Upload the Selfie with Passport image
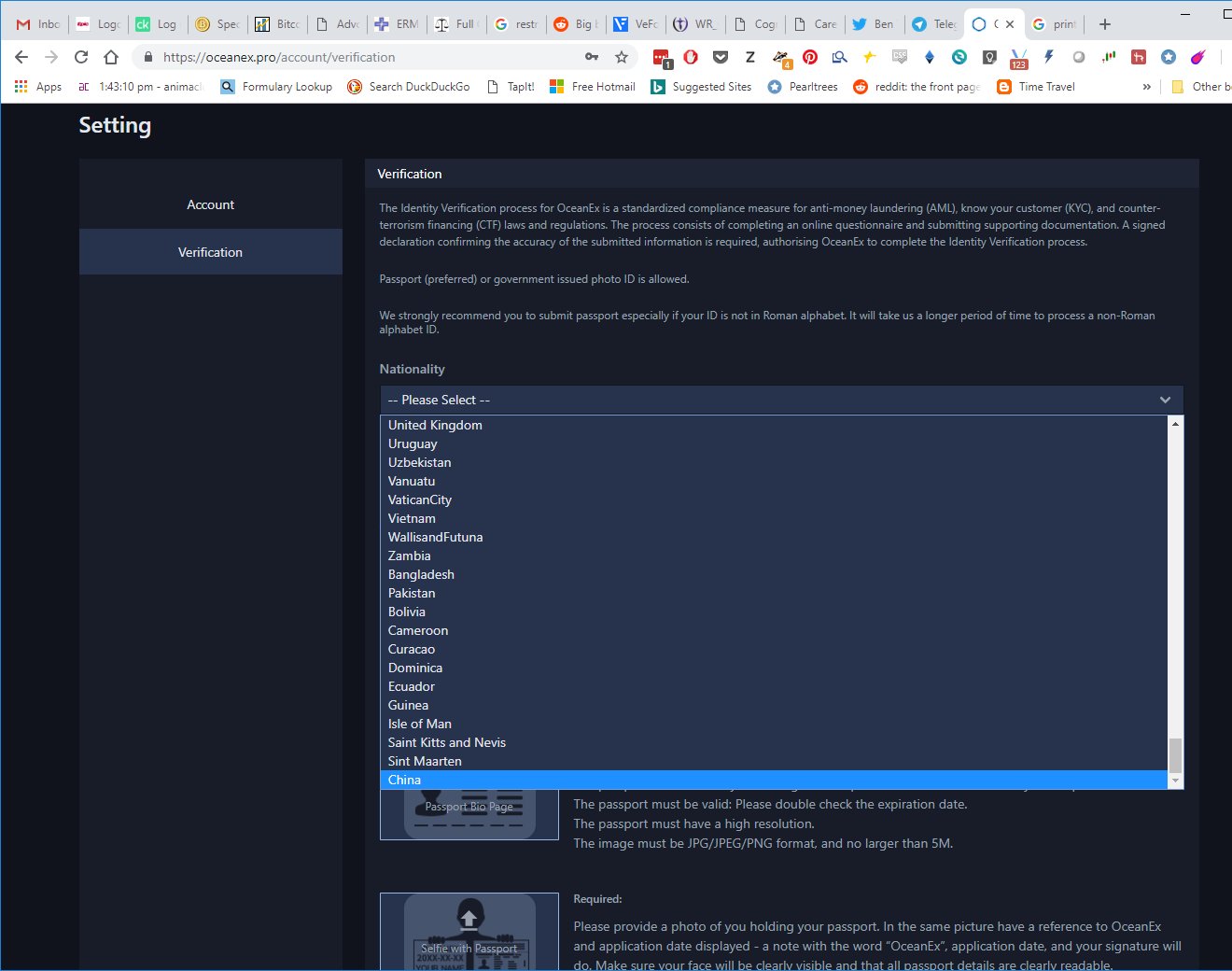The height and width of the screenshot is (971, 1232). coord(469,932)
